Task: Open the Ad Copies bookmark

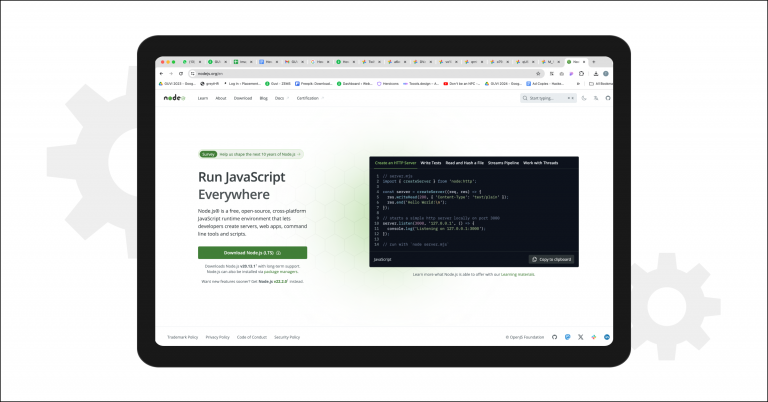Action: 545,84
